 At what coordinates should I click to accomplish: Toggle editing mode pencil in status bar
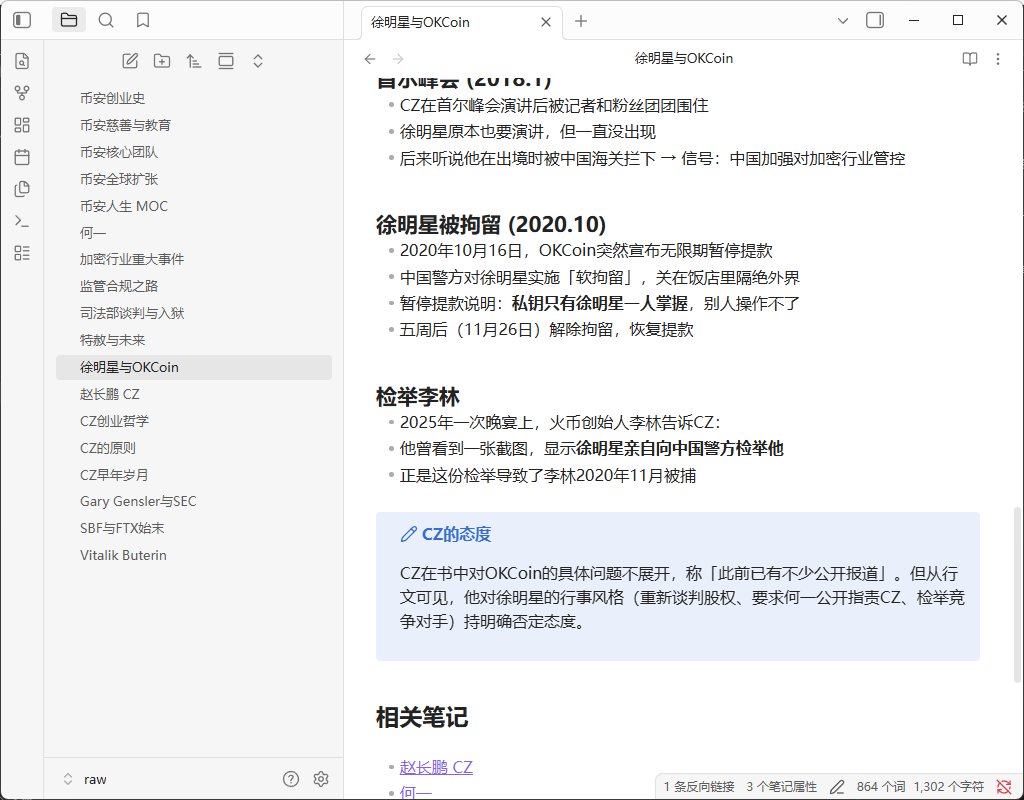837,787
